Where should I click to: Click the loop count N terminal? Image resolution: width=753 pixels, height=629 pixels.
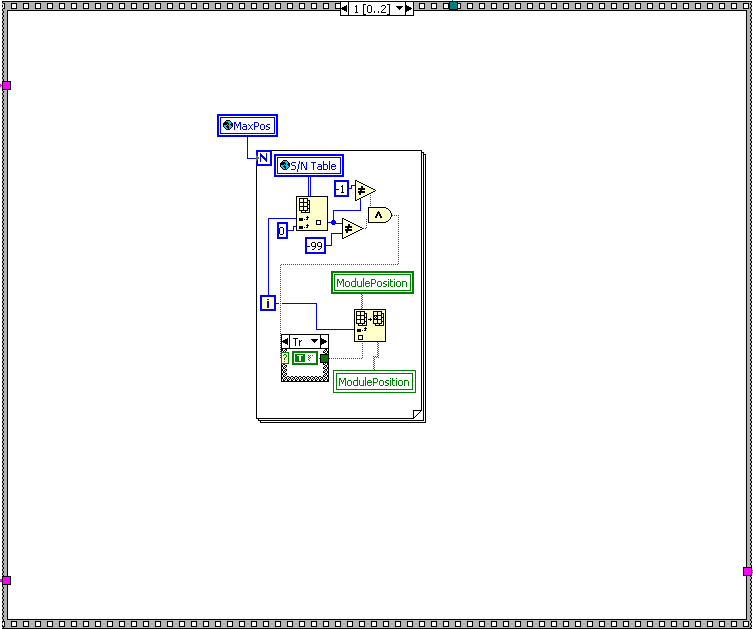[x=263, y=157]
